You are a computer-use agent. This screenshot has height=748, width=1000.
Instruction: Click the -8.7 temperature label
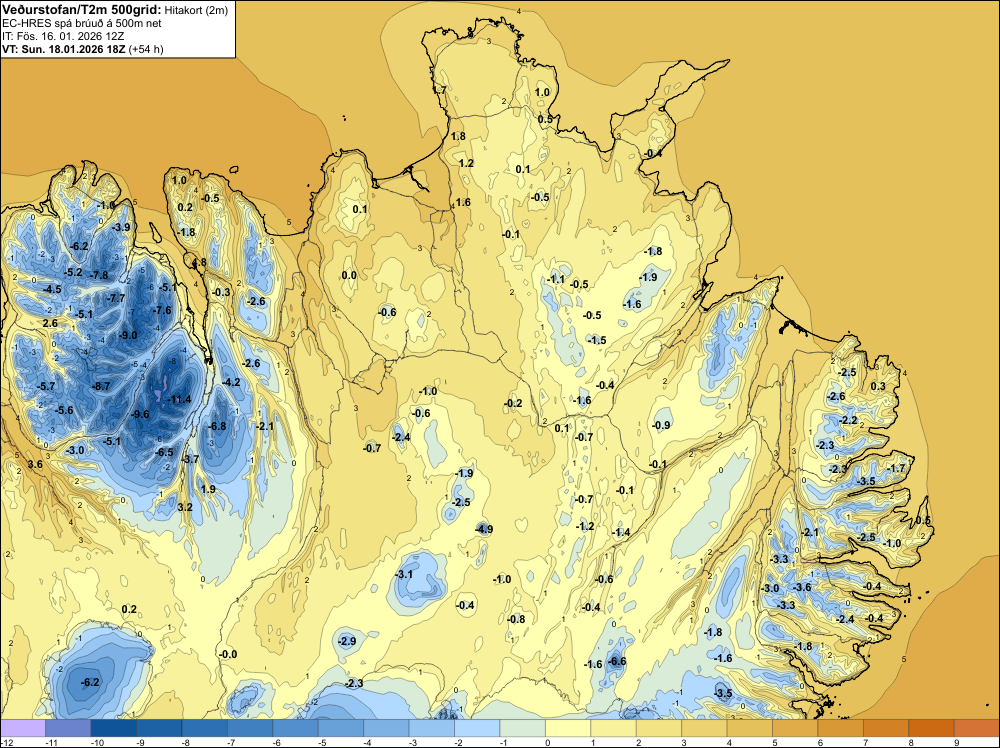point(101,386)
